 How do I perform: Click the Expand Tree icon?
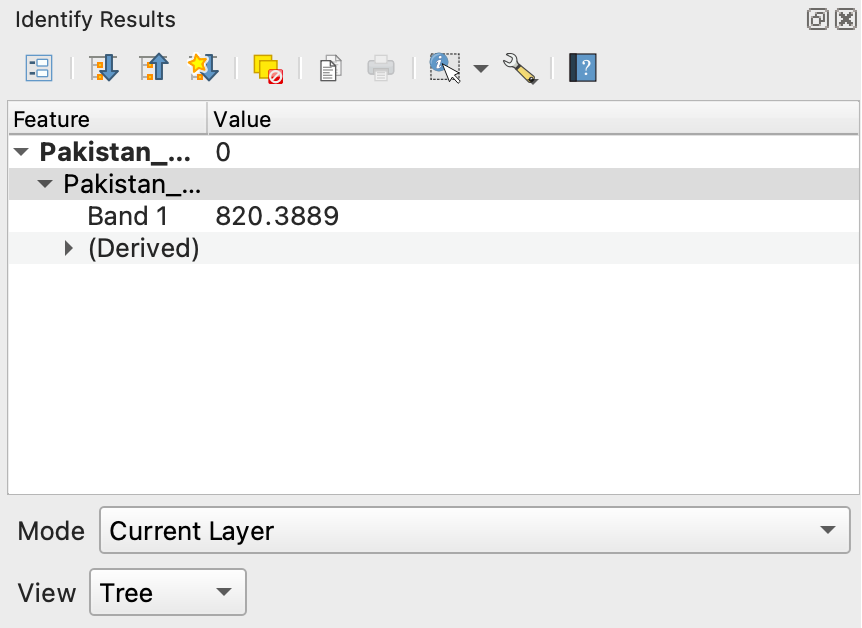point(103,68)
